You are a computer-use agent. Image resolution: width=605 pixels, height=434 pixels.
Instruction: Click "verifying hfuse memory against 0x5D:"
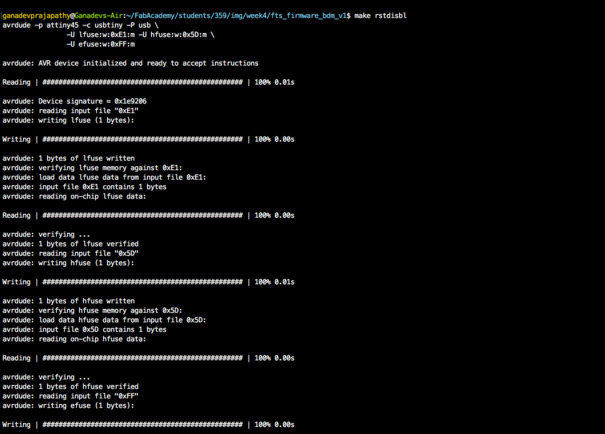(110, 311)
